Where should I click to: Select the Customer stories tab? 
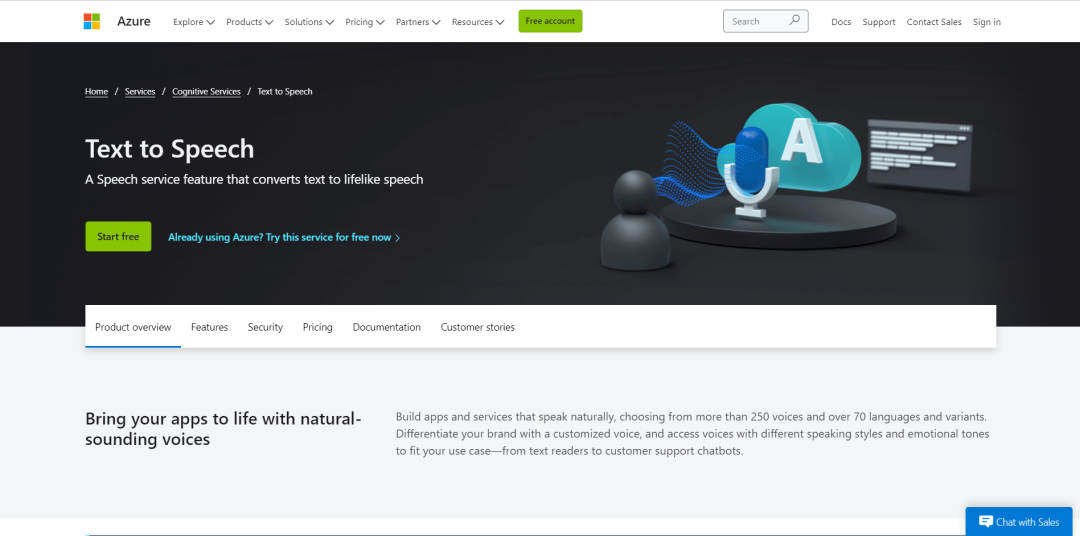click(477, 327)
